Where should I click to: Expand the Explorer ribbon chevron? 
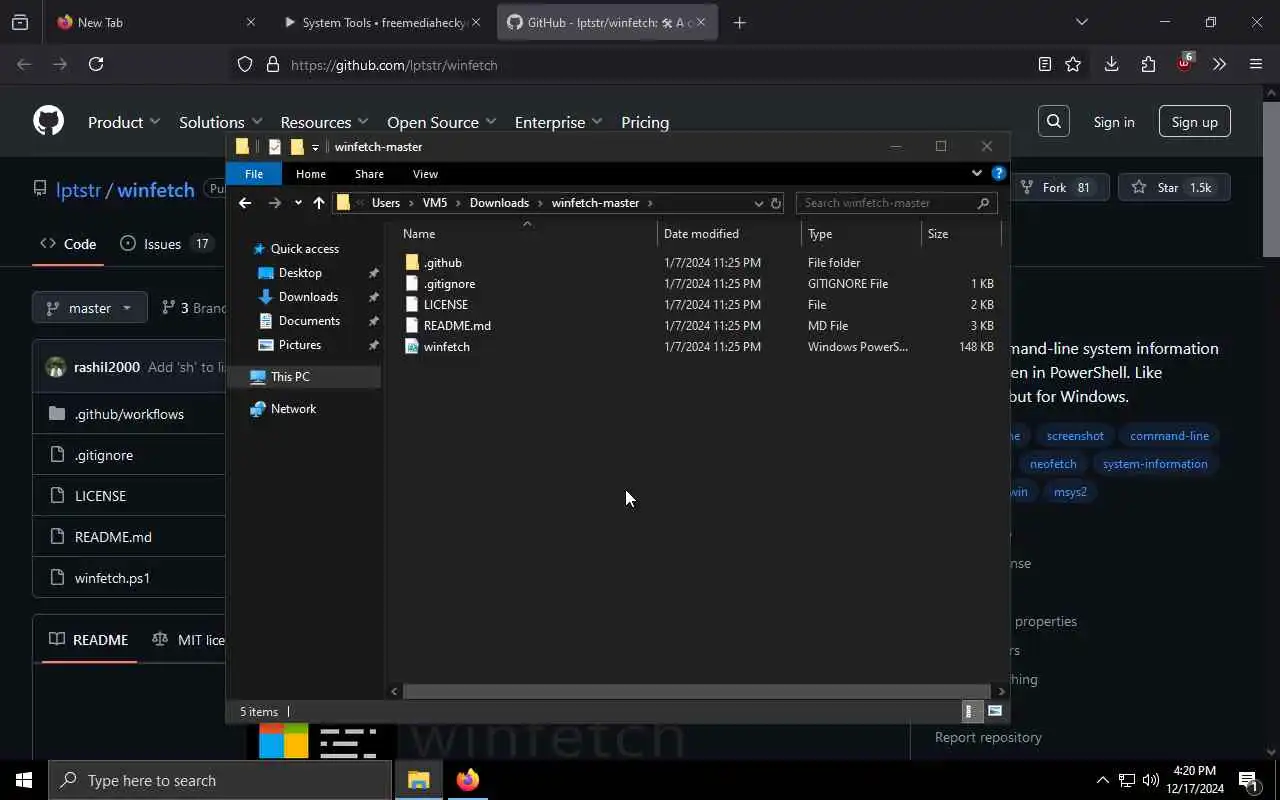977,173
